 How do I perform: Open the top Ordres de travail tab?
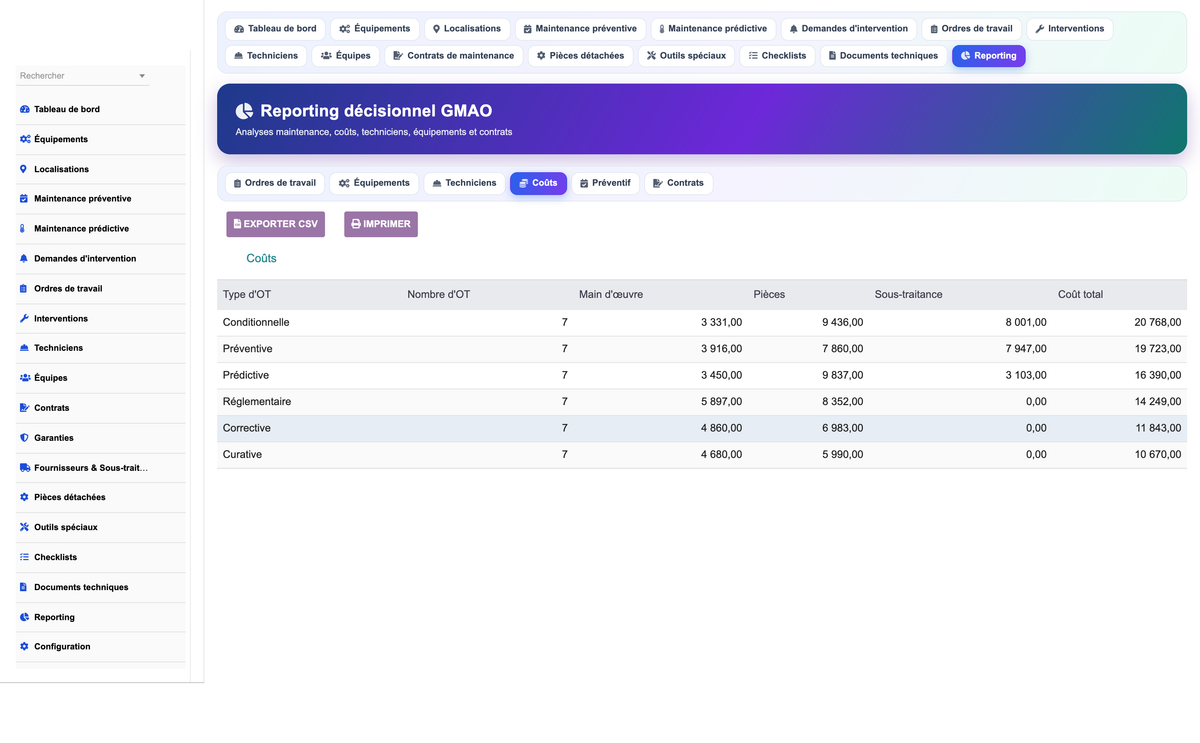coord(974,29)
